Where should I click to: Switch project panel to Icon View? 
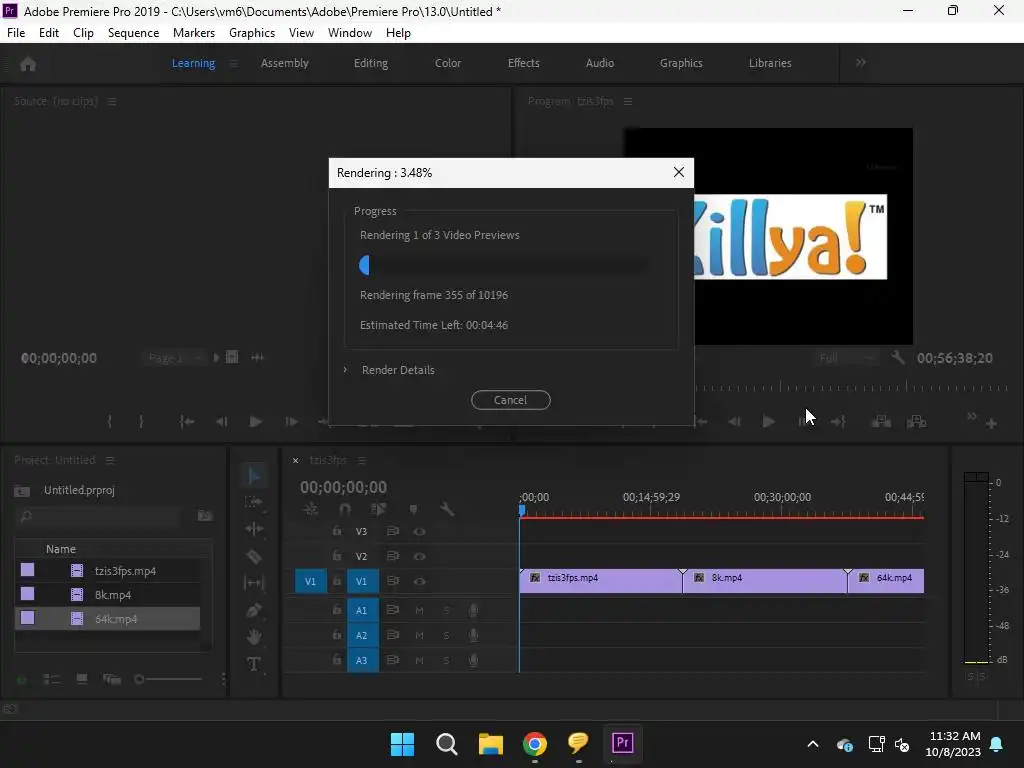(82, 679)
